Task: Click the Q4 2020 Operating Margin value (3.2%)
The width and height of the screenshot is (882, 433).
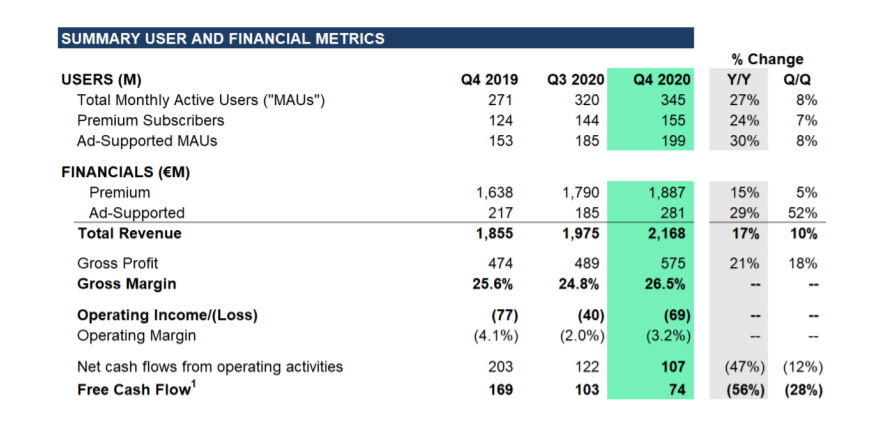Action: pos(664,335)
